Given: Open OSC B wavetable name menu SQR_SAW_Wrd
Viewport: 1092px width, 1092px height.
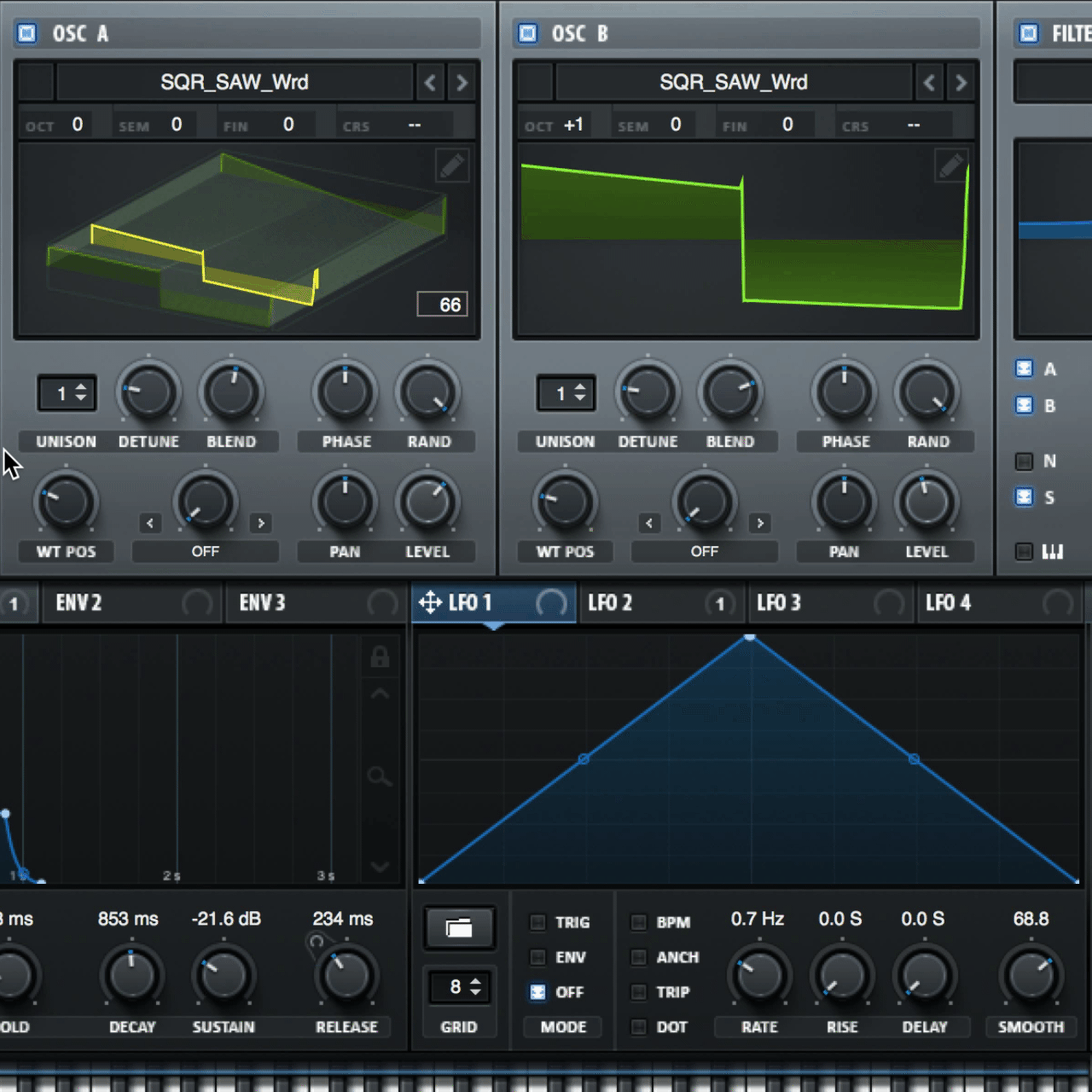Looking at the screenshot, I should tap(734, 83).
